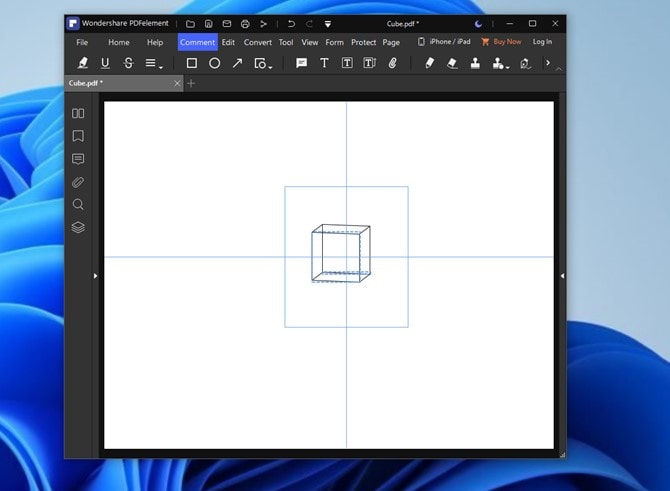The width and height of the screenshot is (670, 491).
Task: Select the Eraser tool
Action: click(452, 63)
